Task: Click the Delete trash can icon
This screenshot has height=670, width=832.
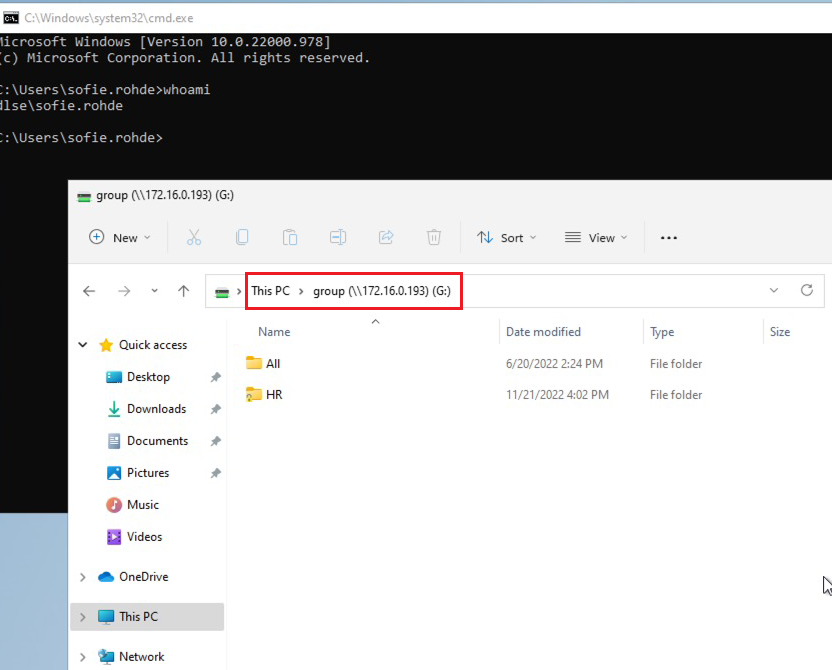Action: pyautogui.click(x=434, y=237)
